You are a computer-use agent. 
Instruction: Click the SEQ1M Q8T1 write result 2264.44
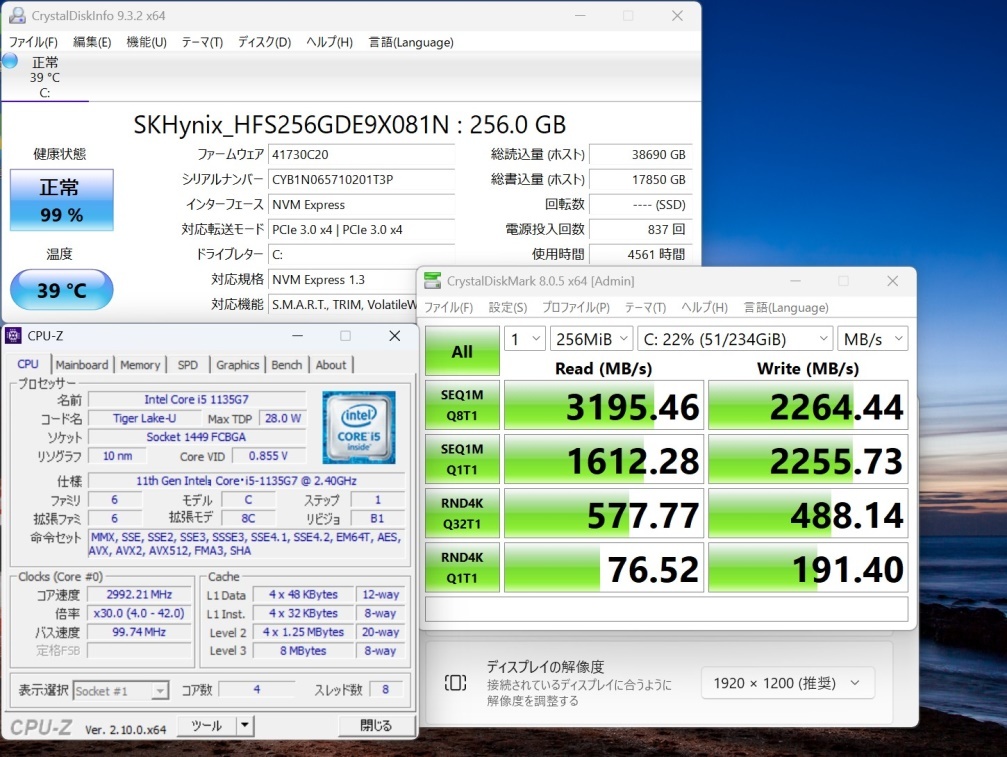(x=808, y=405)
